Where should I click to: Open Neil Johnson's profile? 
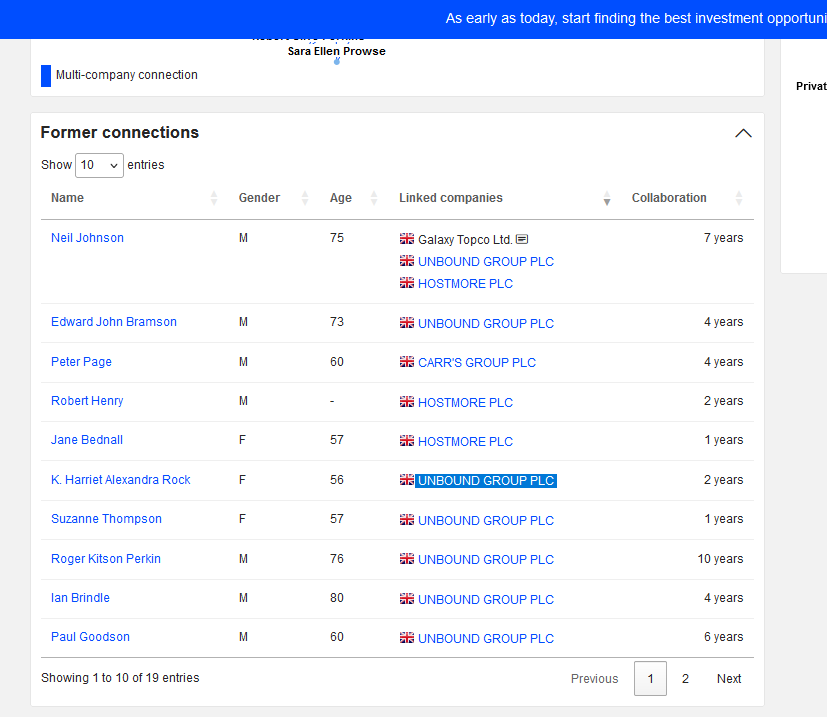[x=88, y=238]
